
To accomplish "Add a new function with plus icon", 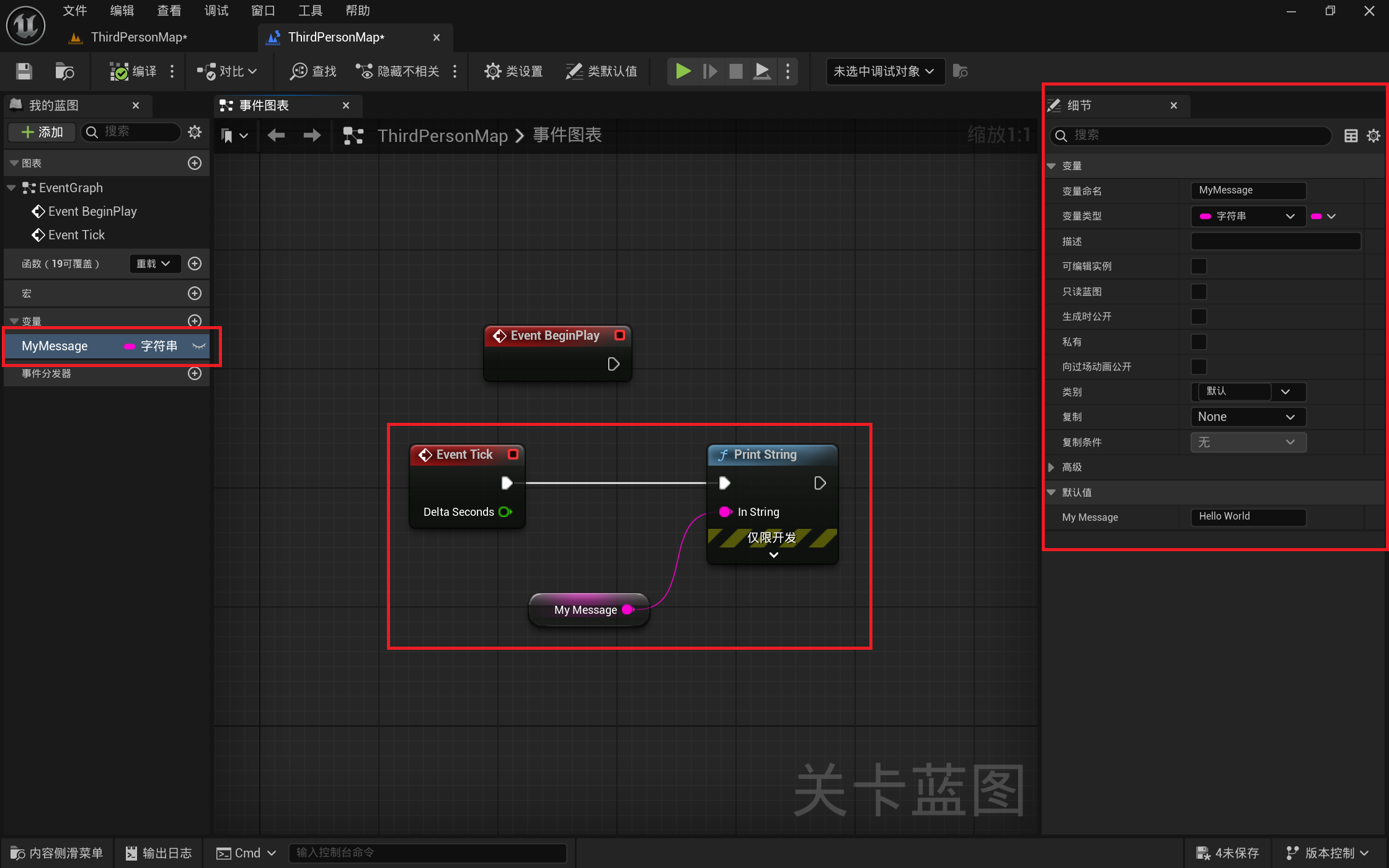I will [x=195, y=263].
